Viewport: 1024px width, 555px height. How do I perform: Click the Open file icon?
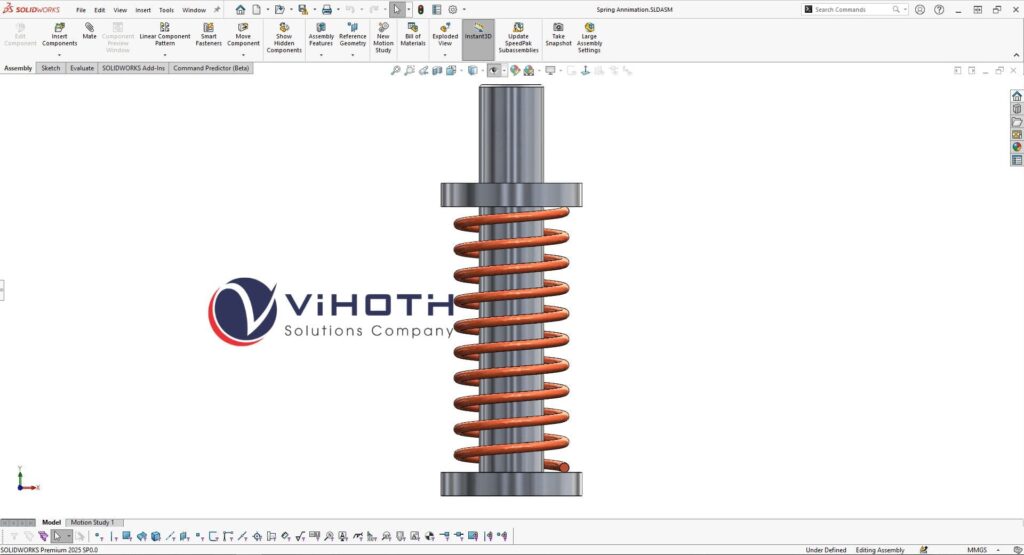(280, 10)
